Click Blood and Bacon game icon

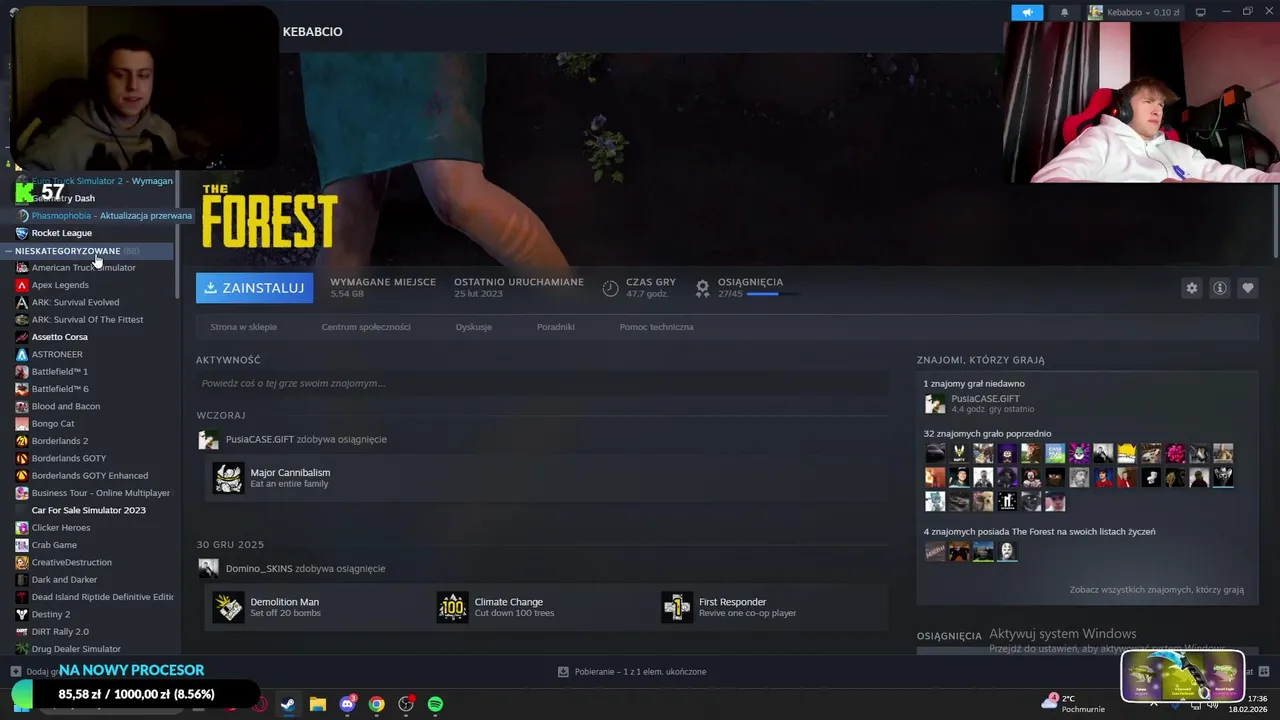[x=22, y=406]
